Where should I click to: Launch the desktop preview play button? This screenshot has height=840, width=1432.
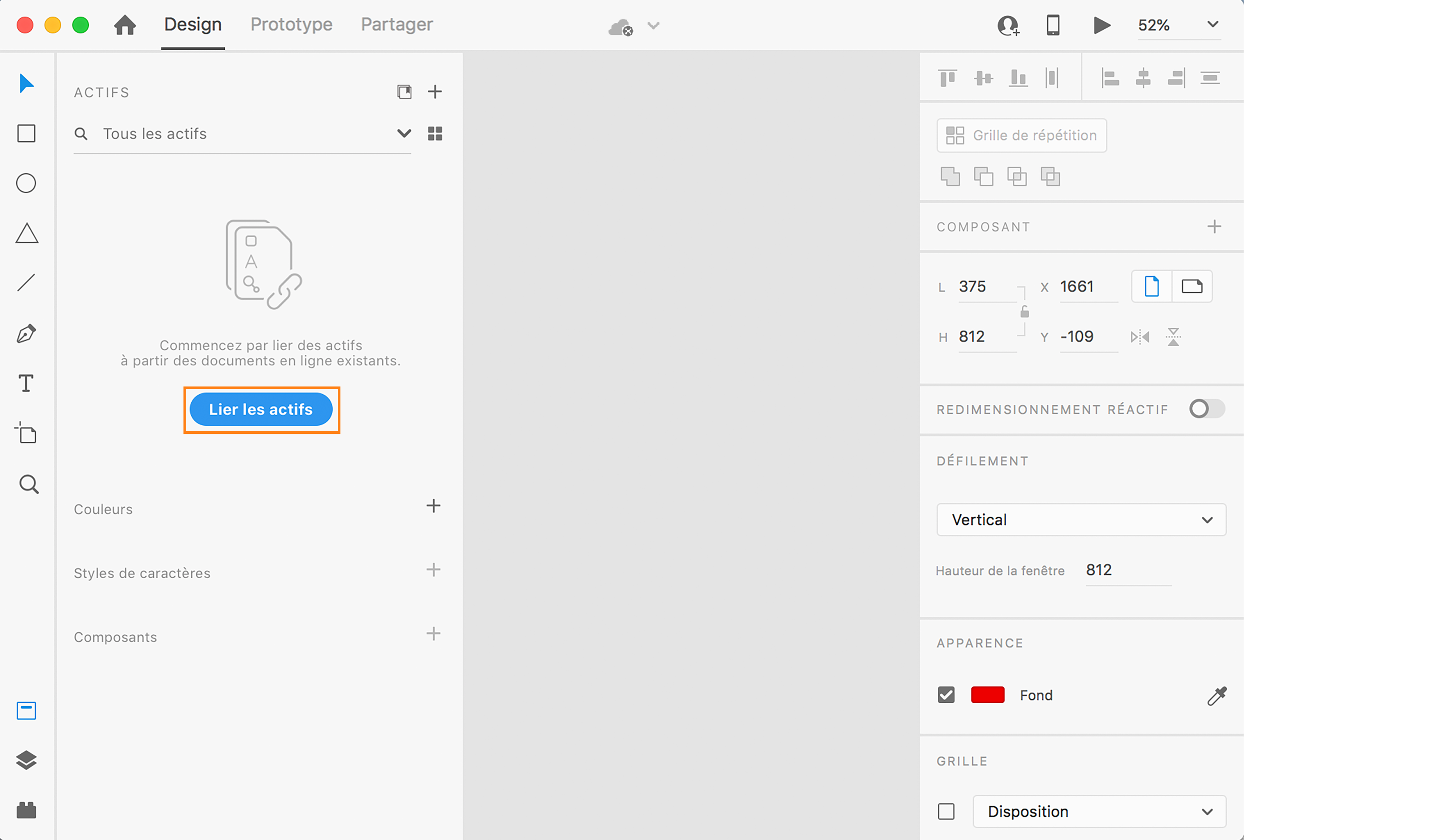1102,25
